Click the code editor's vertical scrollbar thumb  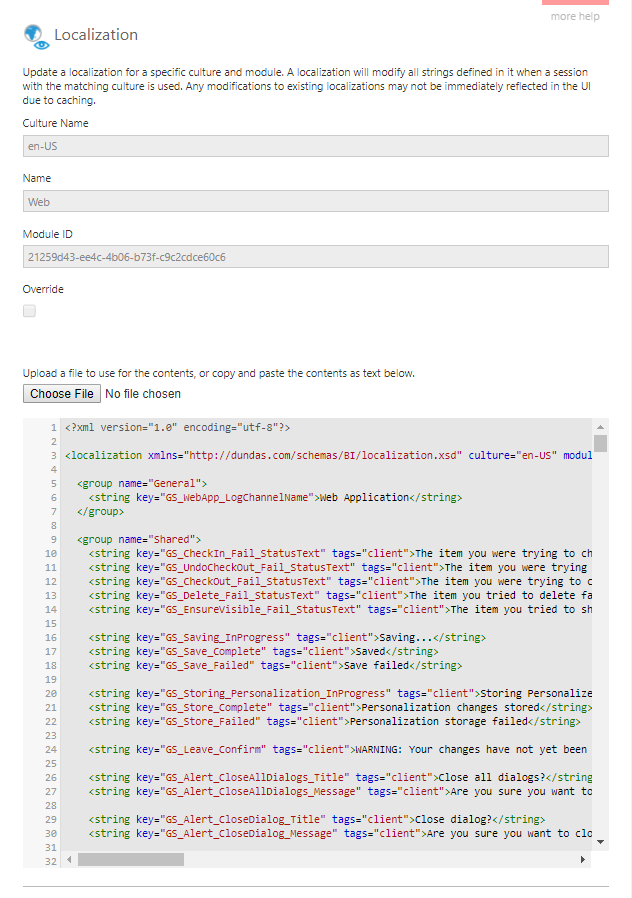tap(600, 444)
